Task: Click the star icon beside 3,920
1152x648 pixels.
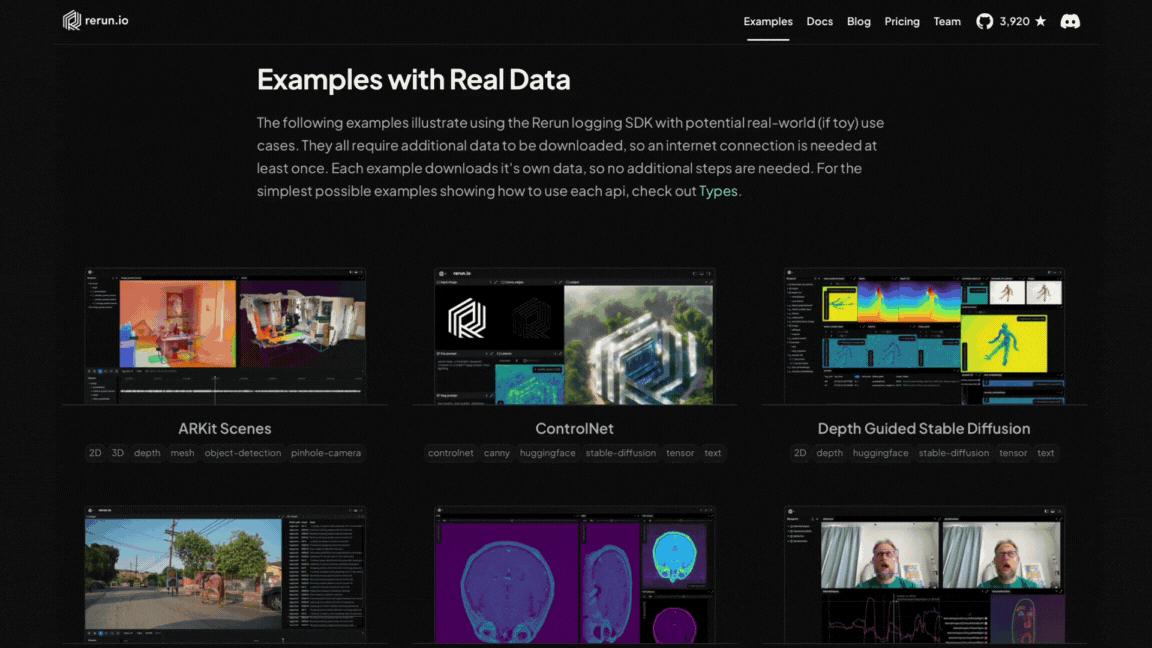Action: [x=1040, y=21]
